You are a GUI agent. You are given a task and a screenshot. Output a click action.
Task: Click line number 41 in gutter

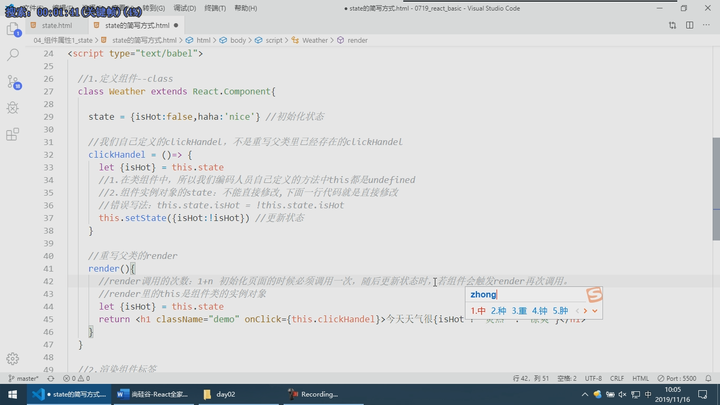click(48, 269)
